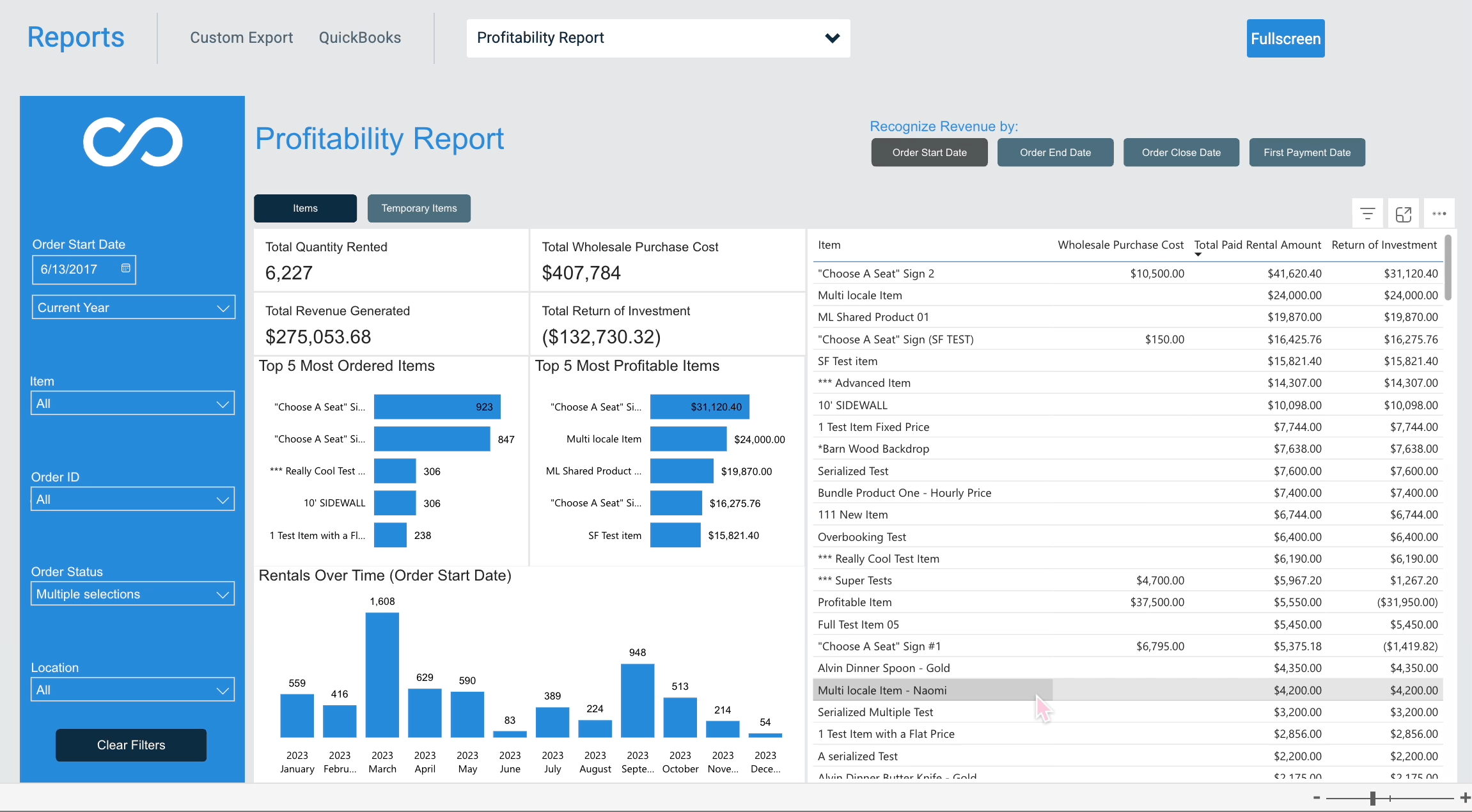The image size is (1472, 812).
Task: Select the ML Shared Product 01 row
Action: point(1128,317)
